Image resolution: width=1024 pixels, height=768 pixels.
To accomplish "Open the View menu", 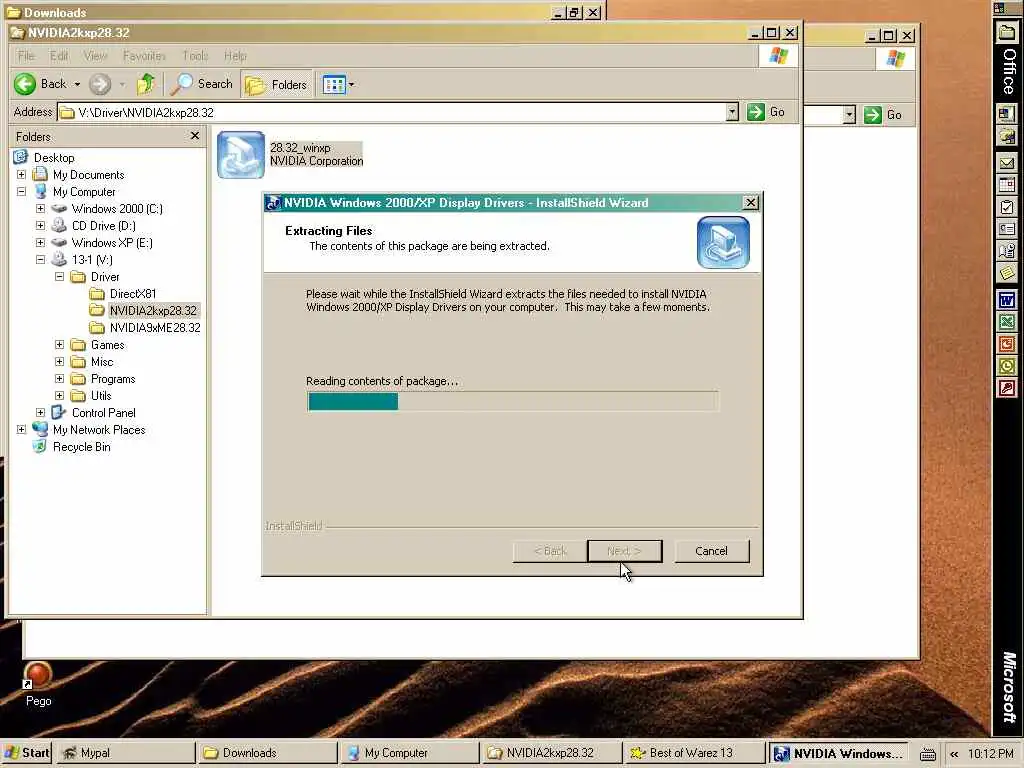I will (x=95, y=56).
